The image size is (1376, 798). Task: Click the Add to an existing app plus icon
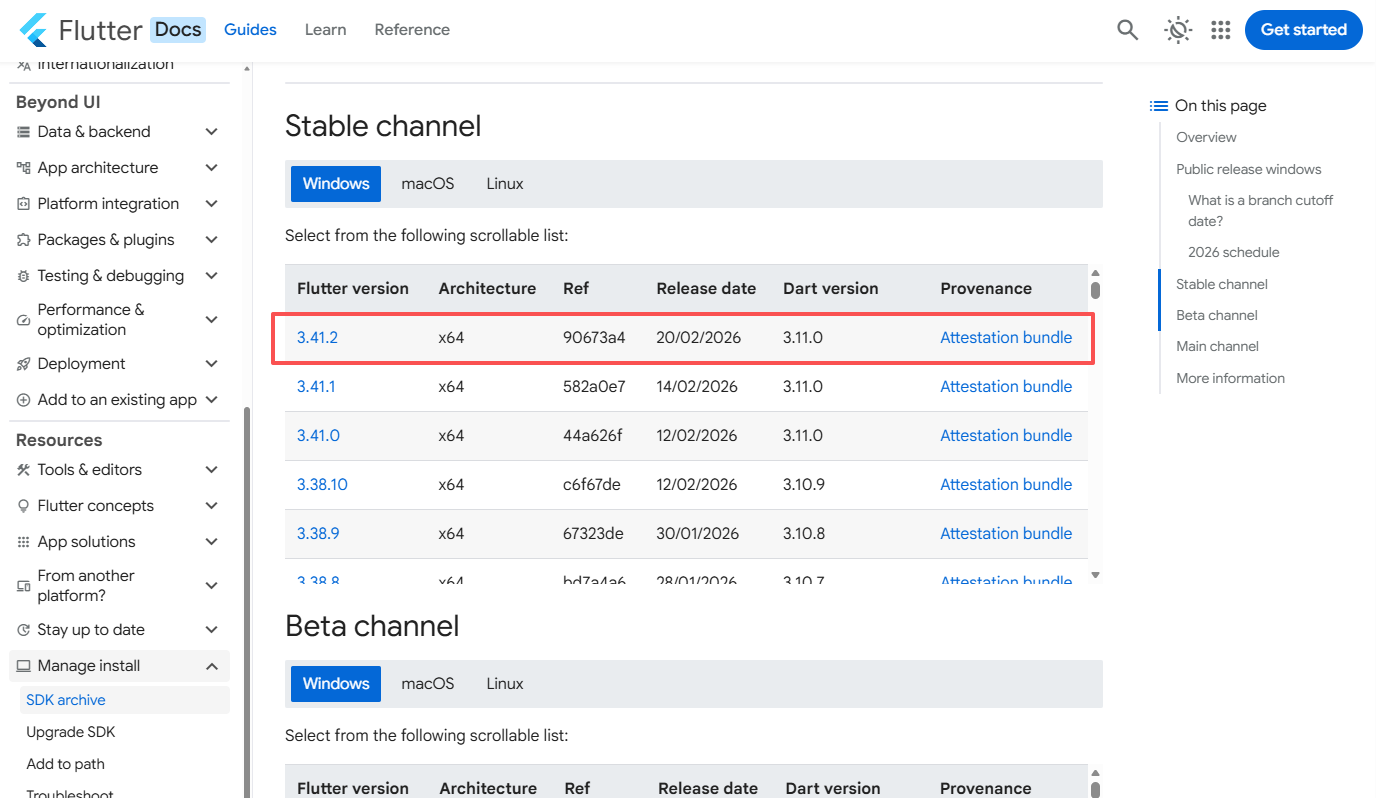[x=24, y=400]
